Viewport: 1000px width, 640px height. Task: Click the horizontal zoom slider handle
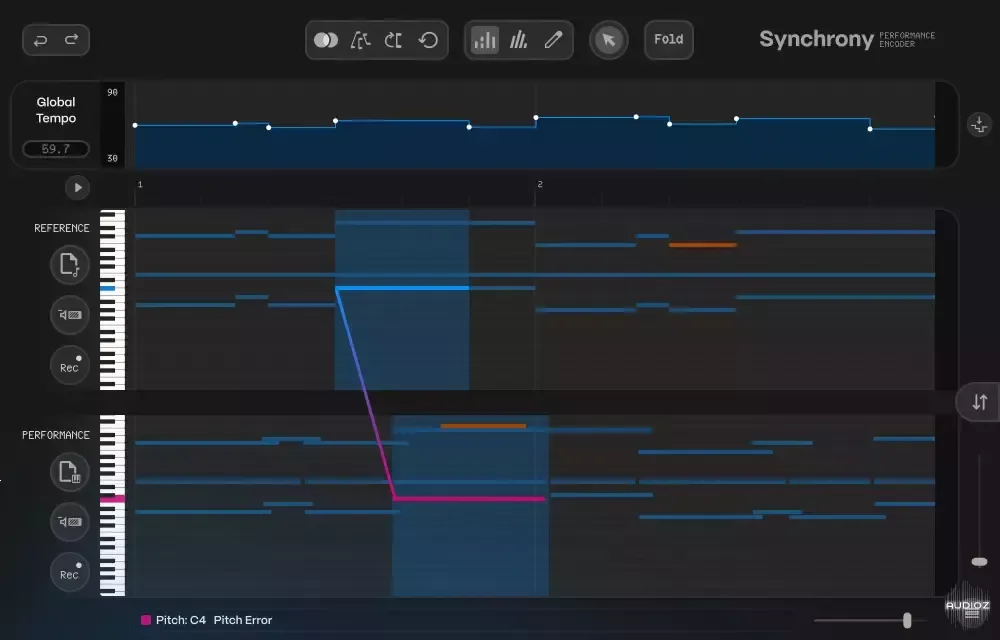coord(907,620)
